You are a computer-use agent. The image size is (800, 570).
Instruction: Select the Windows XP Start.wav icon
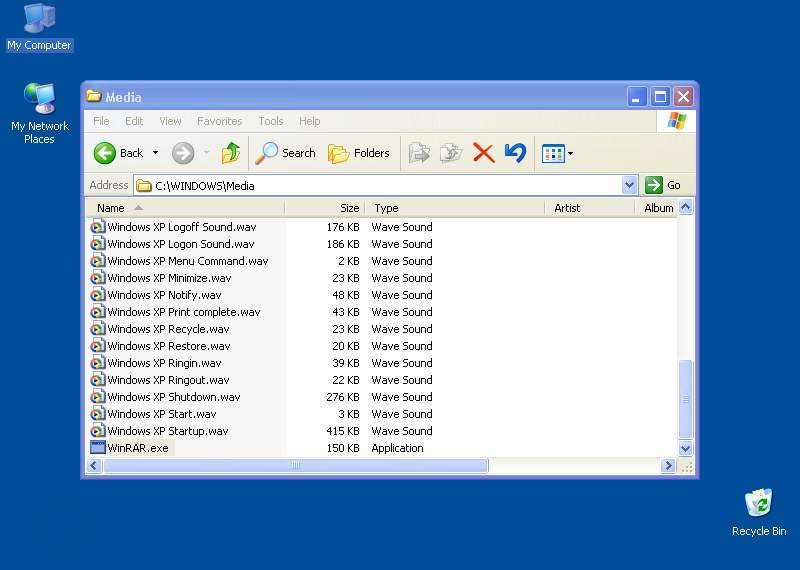pos(97,414)
